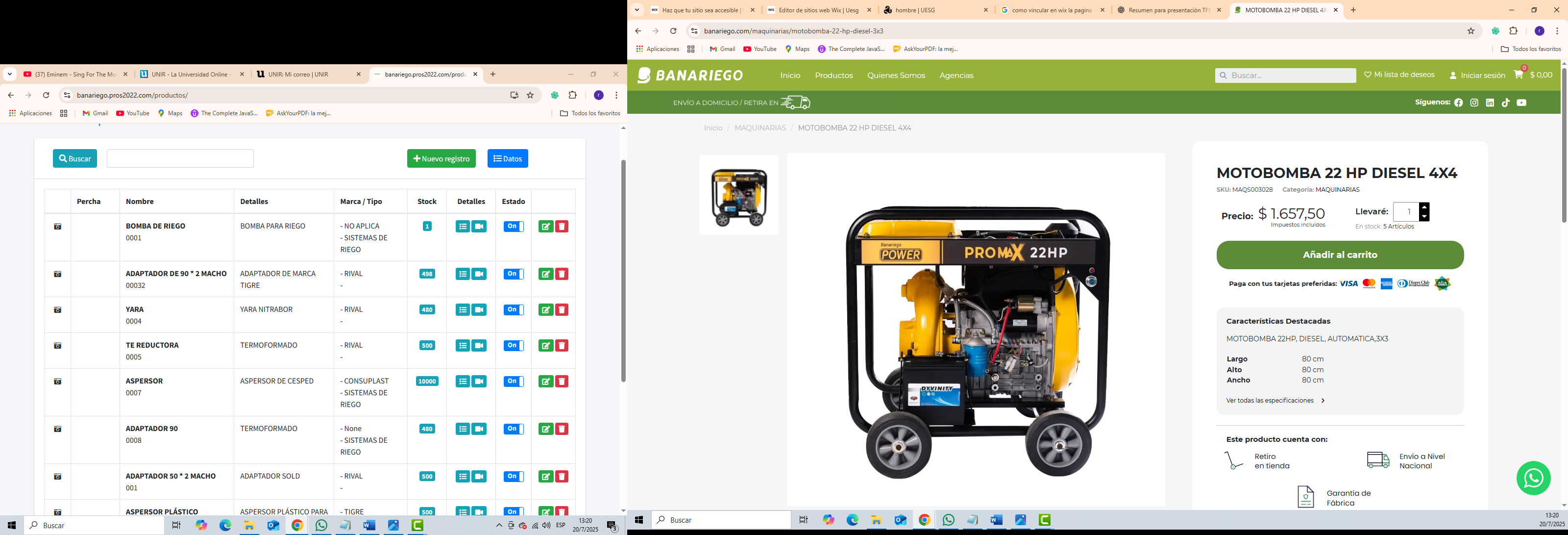Click the Añadir al carrito button

[x=1339, y=255]
